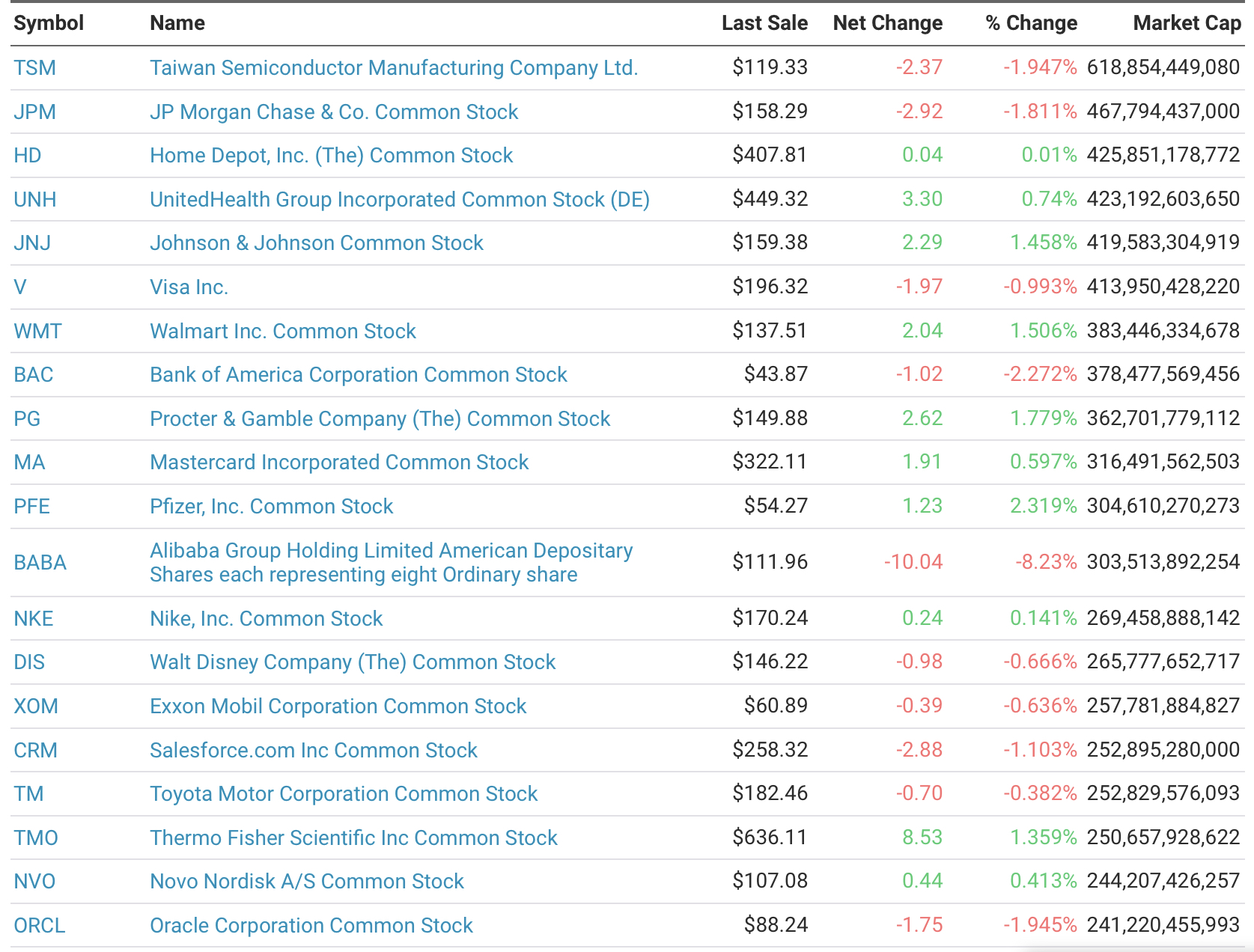Select the -10.04 net change value

click(913, 562)
